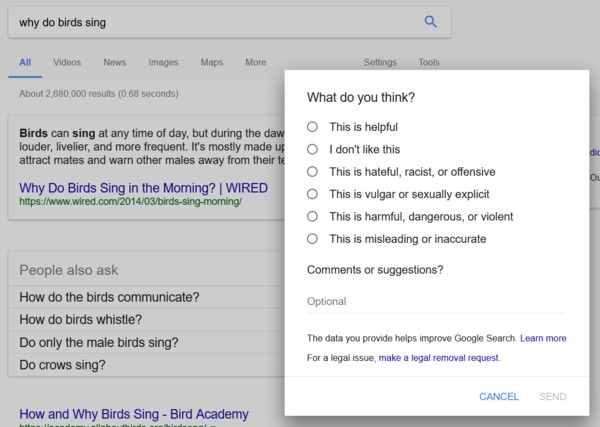
Task: Expand "Do only the male birds sing?"
Action: 146,342
